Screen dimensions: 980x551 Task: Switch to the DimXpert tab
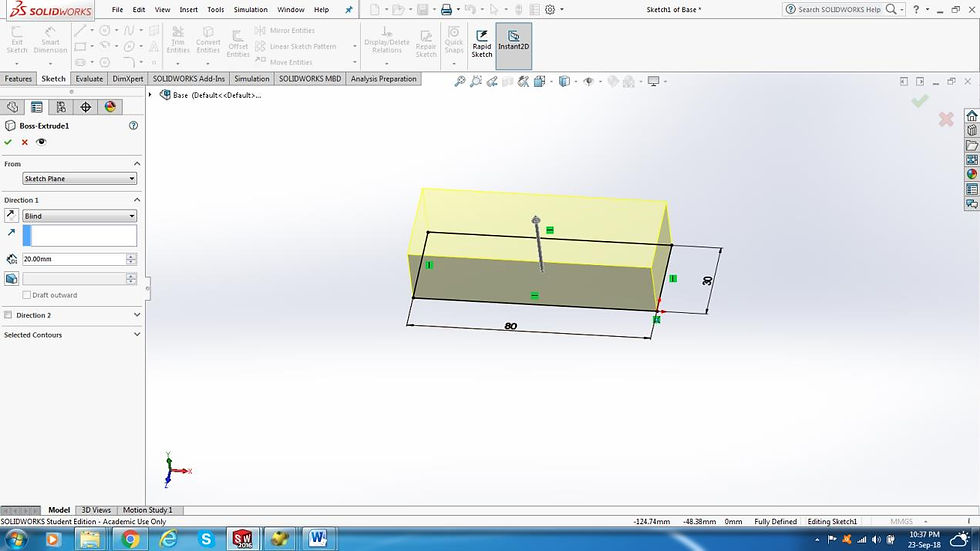click(128, 79)
